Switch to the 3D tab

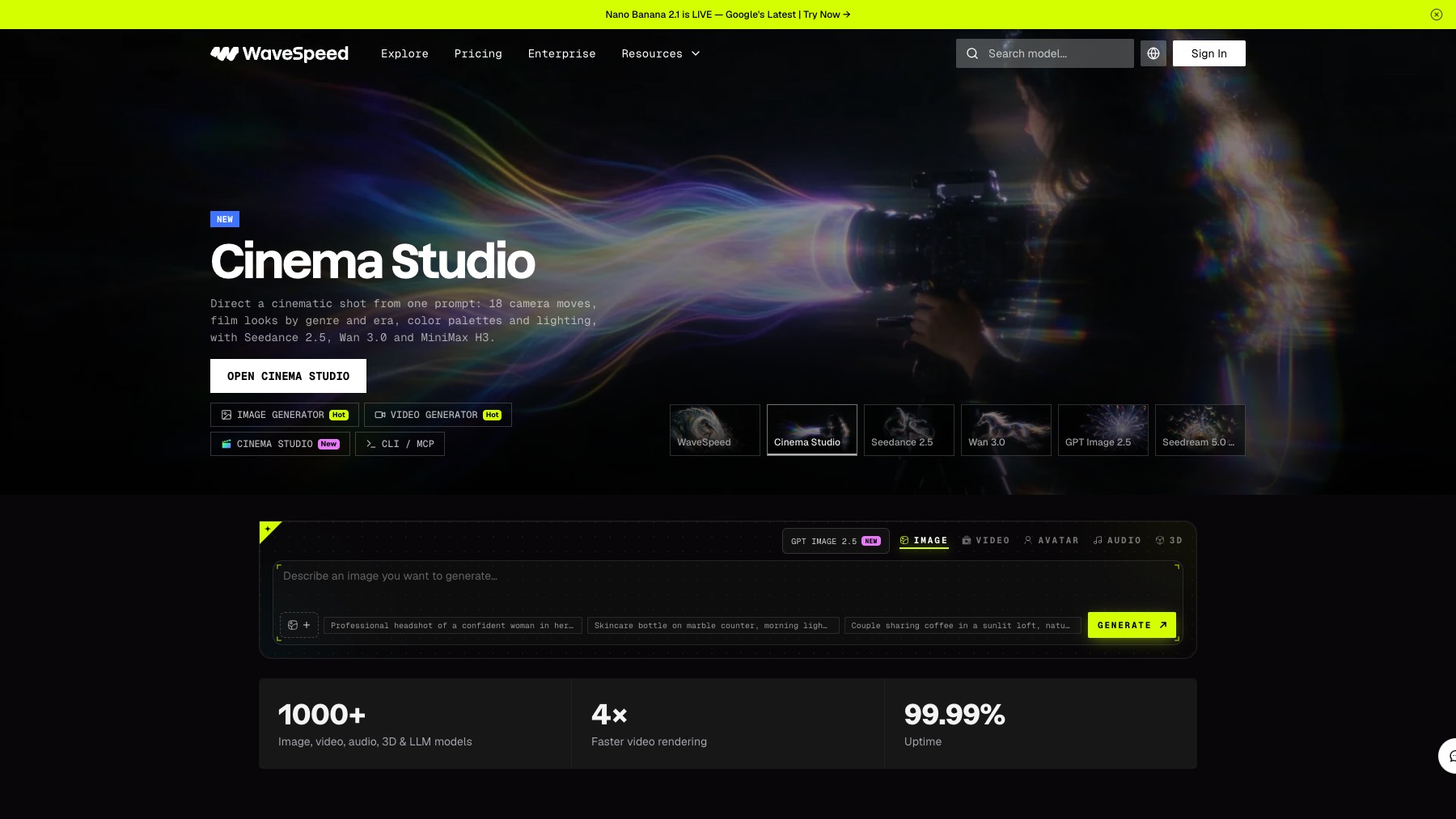click(1169, 540)
